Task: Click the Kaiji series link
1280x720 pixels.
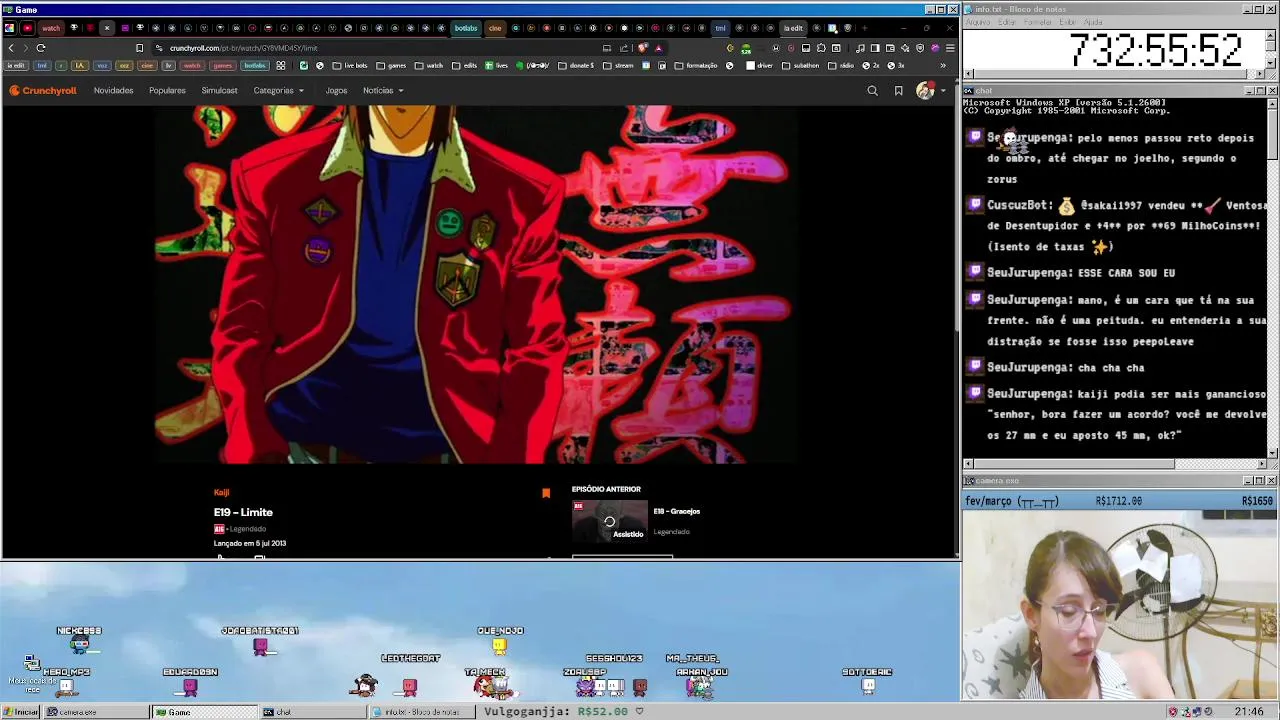Action: (x=221, y=492)
